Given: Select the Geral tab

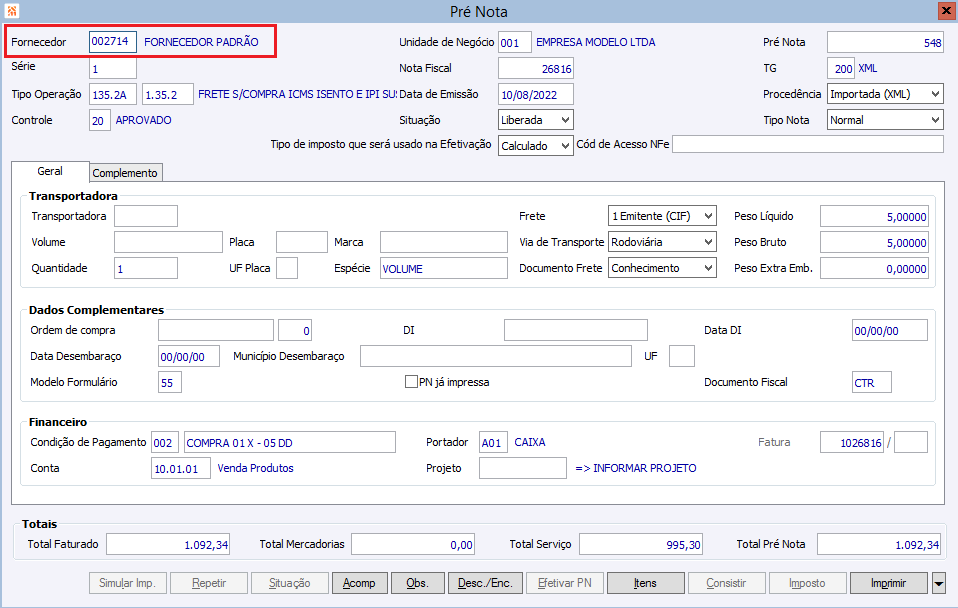Looking at the screenshot, I should tap(50, 172).
